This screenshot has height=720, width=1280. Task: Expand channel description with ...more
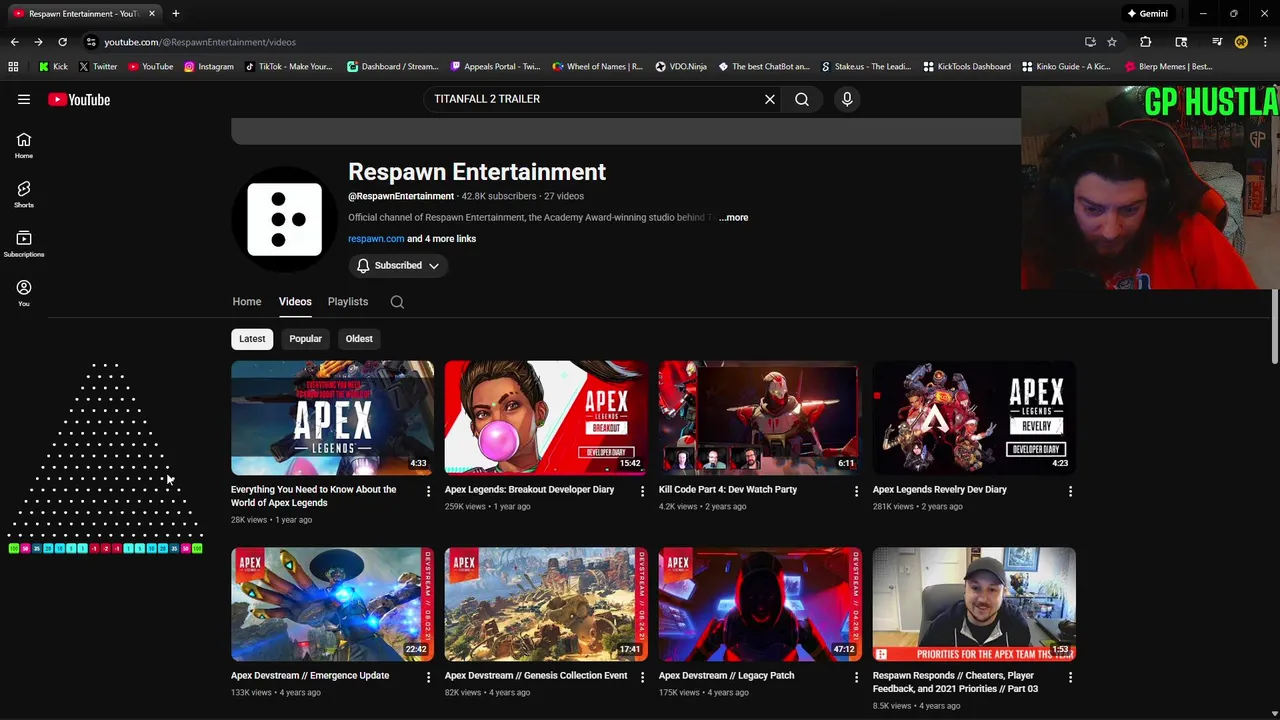pos(733,217)
